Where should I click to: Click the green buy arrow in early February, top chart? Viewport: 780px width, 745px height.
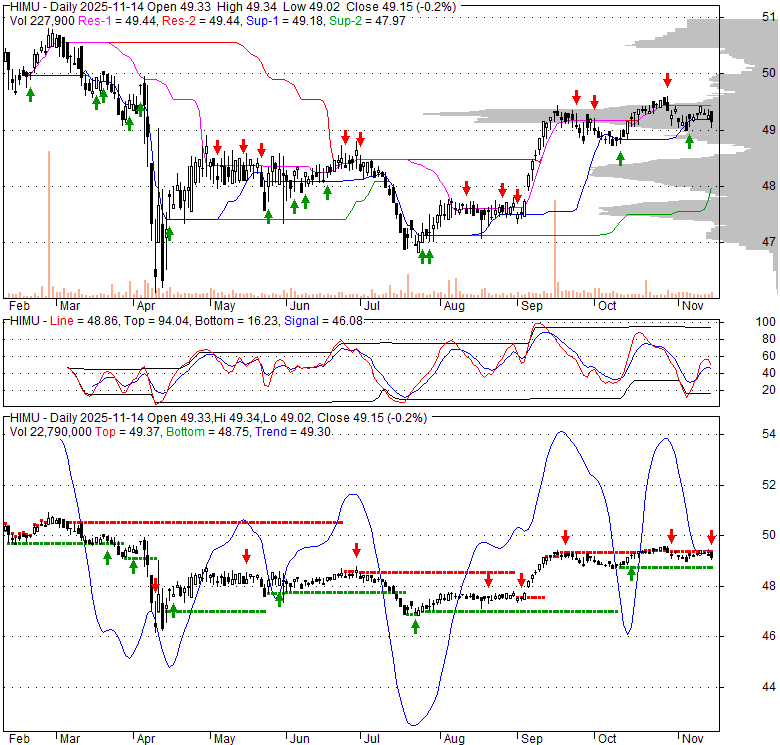(x=30, y=94)
